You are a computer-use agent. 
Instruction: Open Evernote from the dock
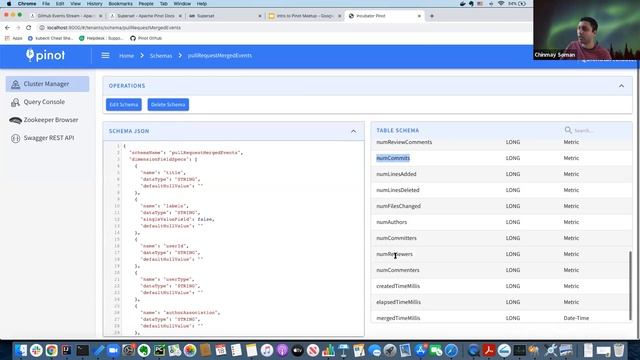click(x=144, y=350)
